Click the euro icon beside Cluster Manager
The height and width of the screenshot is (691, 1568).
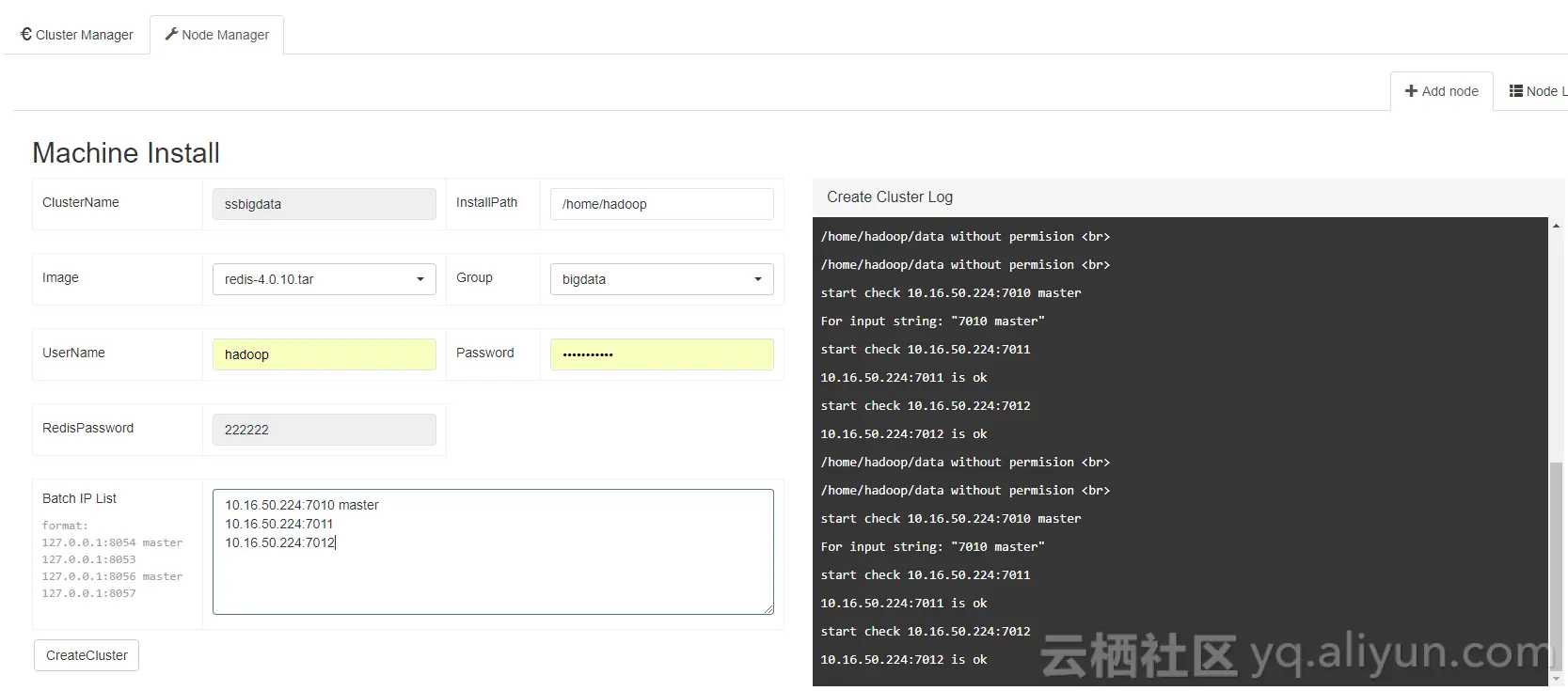coord(26,34)
